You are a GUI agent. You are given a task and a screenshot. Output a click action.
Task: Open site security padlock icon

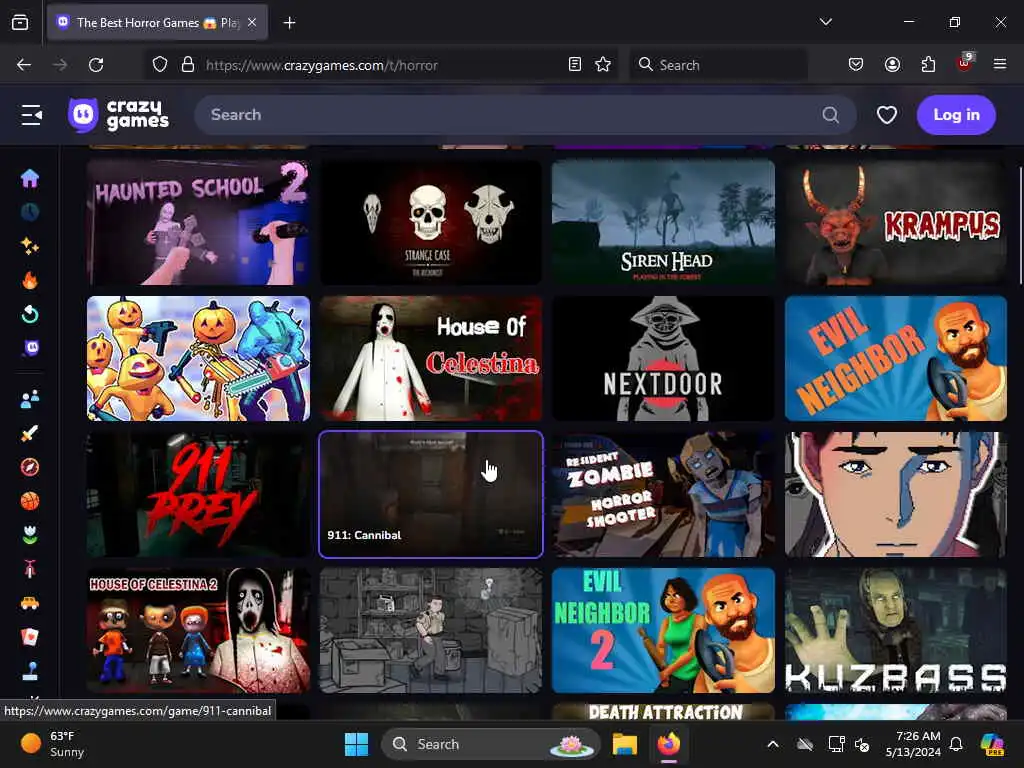point(188,65)
